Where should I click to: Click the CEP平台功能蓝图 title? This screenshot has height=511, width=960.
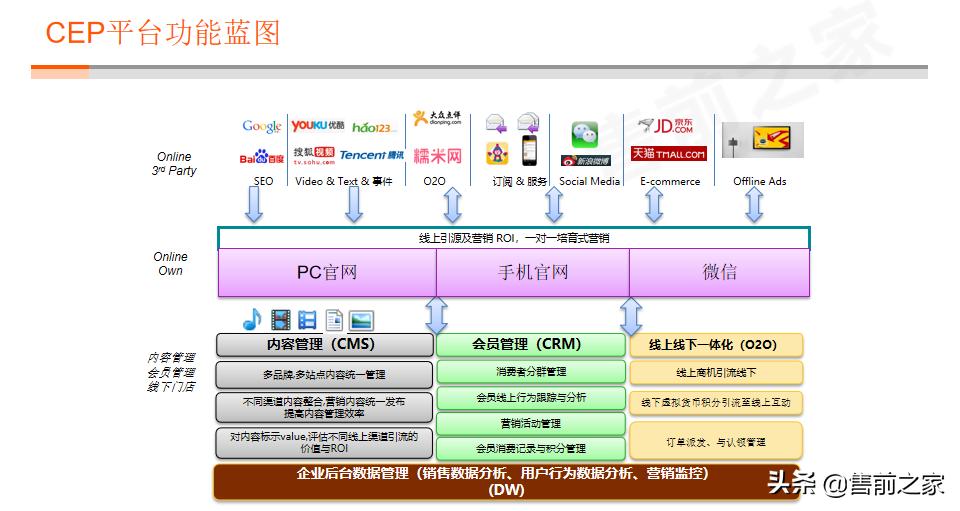(163, 32)
